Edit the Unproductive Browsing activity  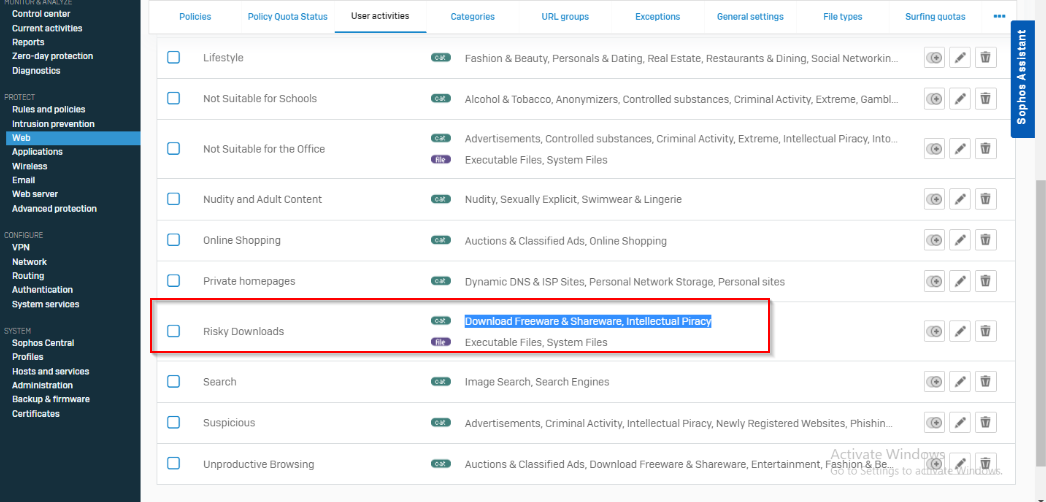[x=960, y=463]
